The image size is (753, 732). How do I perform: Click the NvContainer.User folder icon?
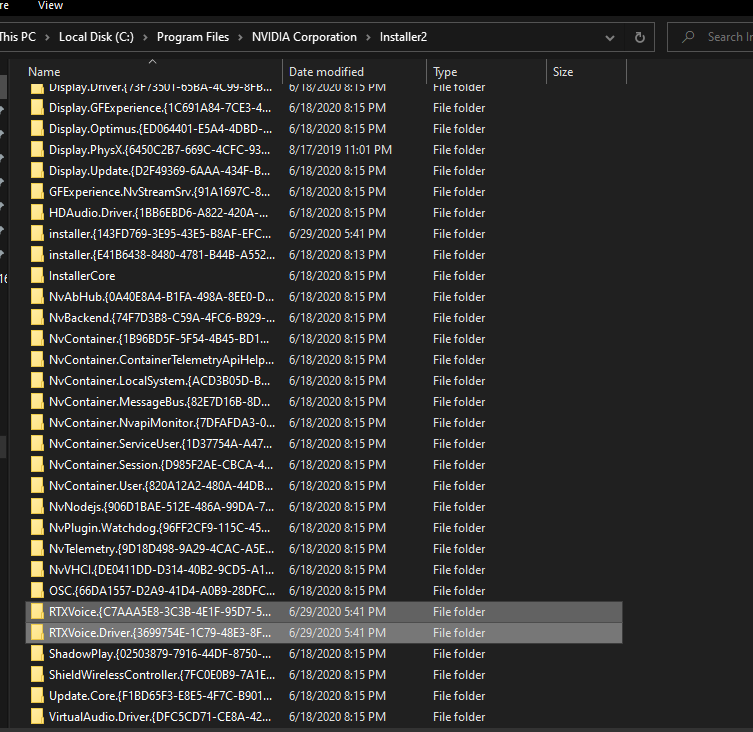tap(37, 486)
